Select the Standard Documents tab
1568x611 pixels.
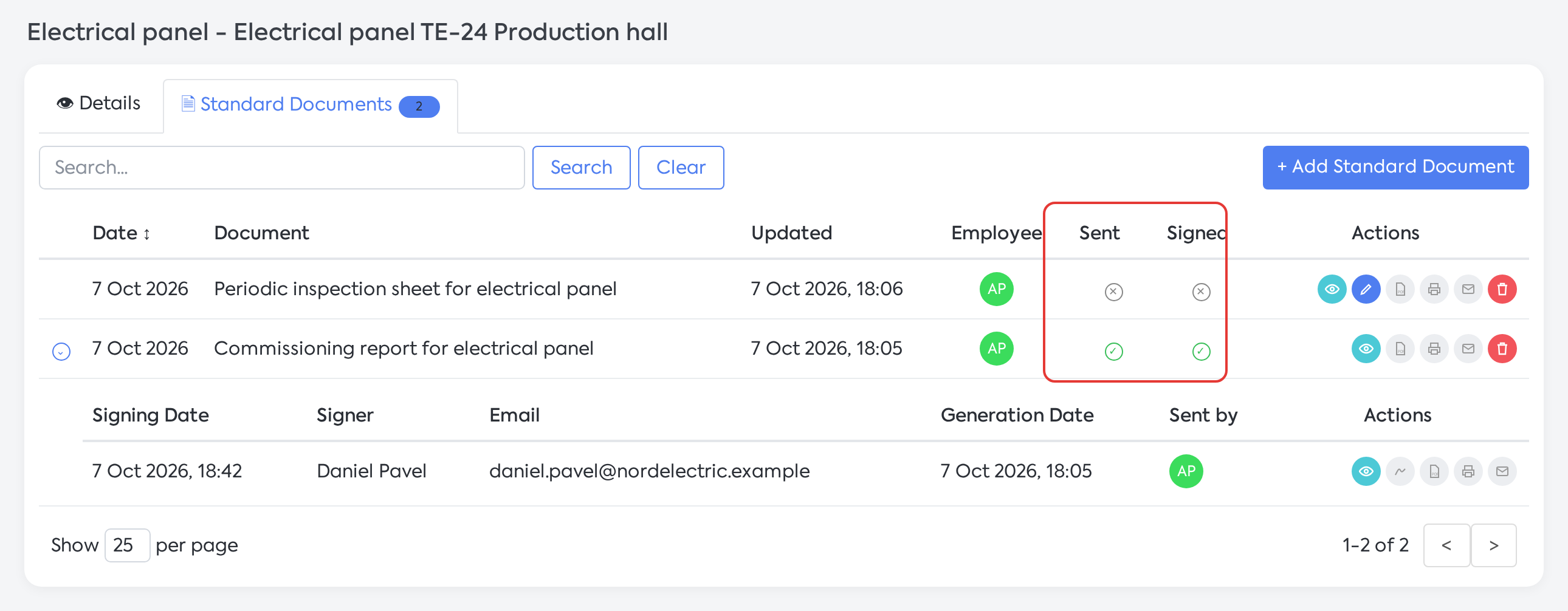click(311, 105)
